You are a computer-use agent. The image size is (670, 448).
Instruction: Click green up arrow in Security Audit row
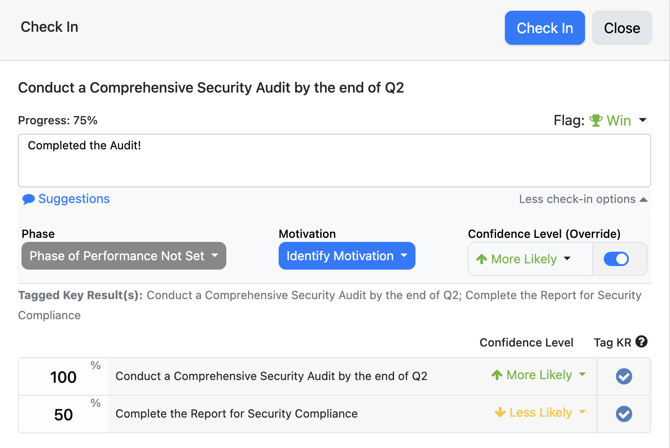[497, 376]
